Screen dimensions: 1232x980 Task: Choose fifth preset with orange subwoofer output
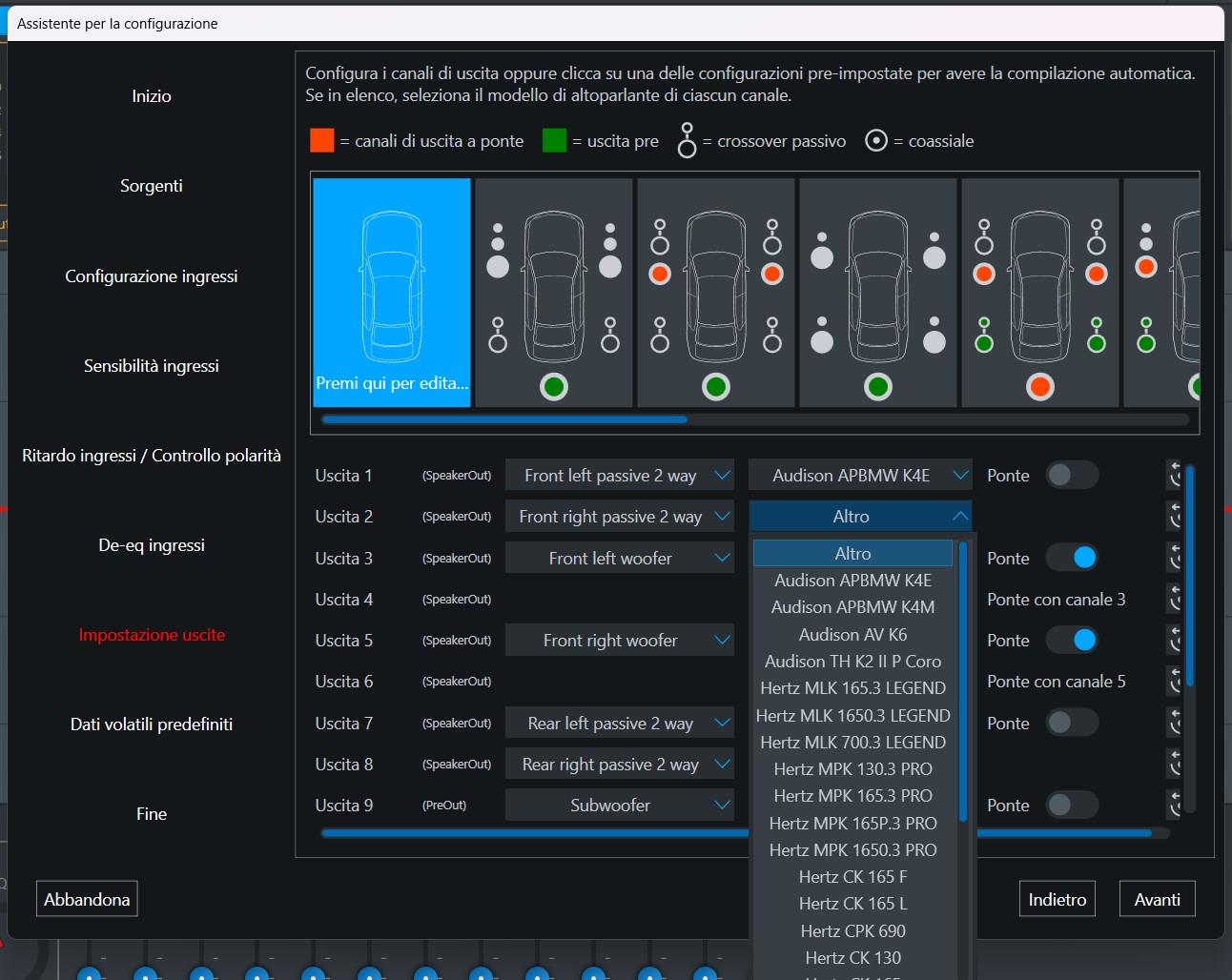[x=1040, y=293]
